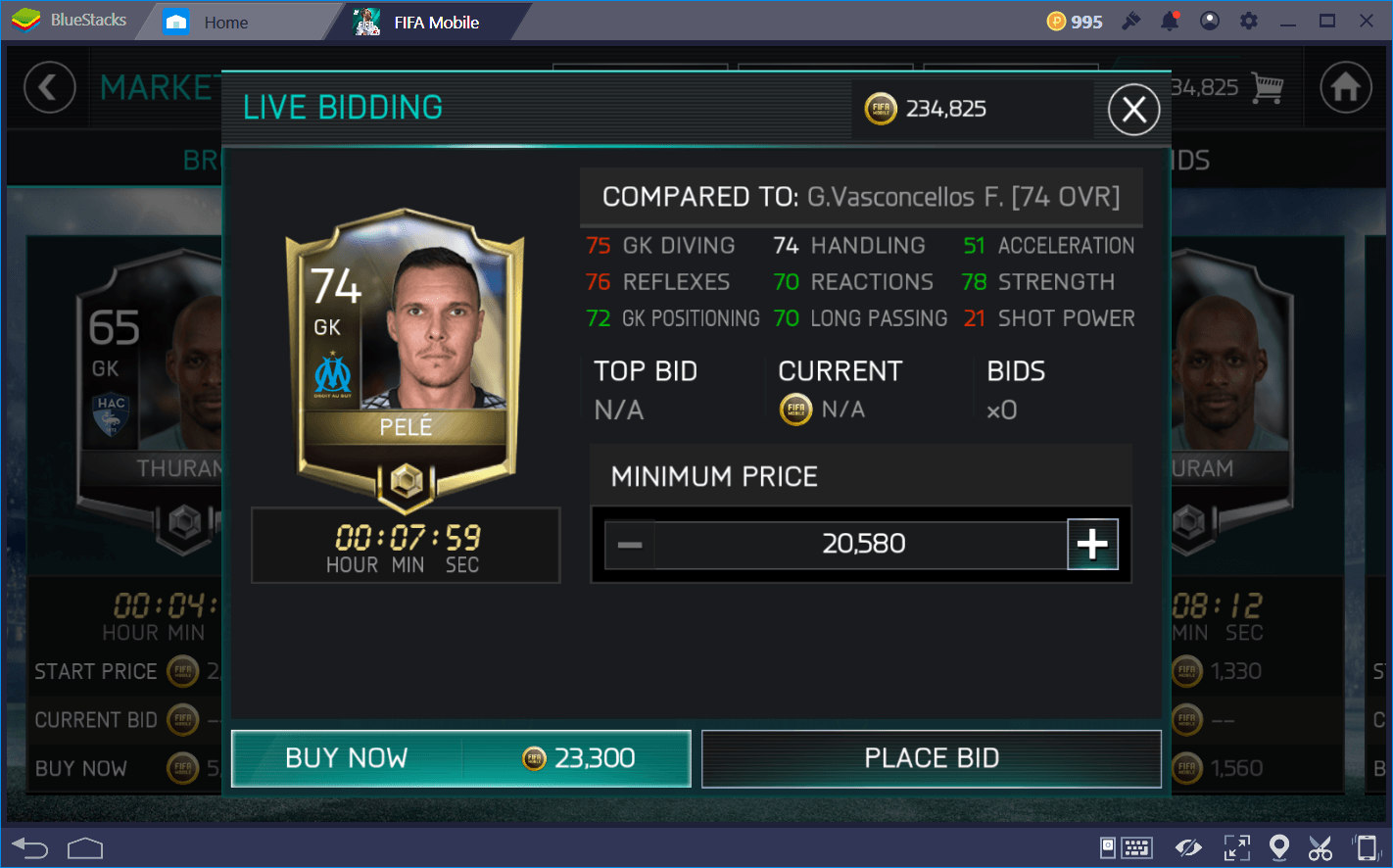Close the Live Bidding dialog
Image resolution: width=1393 pixels, height=868 pixels.
[x=1133, y=109]
